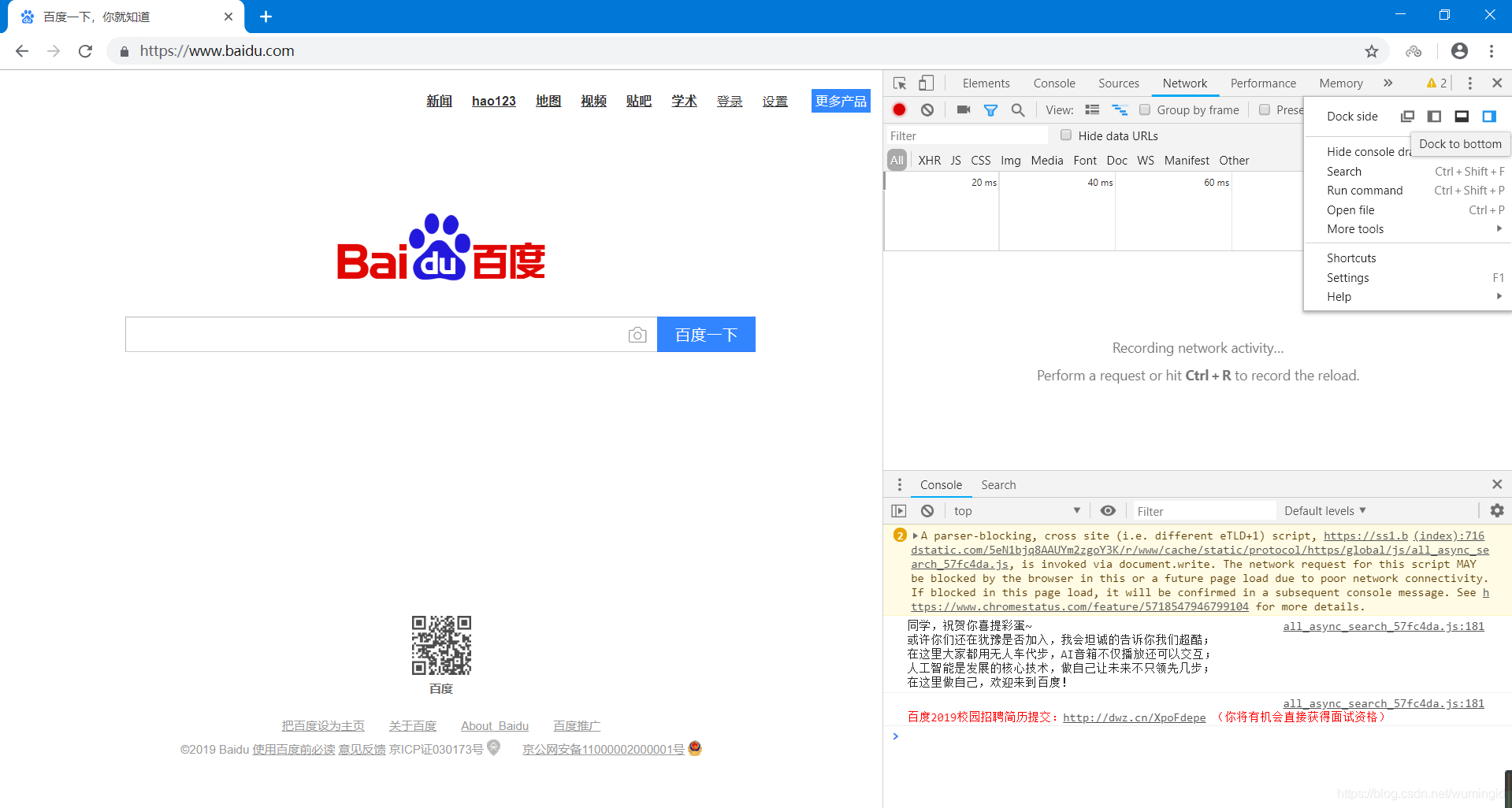Filter requests by Img type
This screenshot has height=808, width=1512.
(1011, 161)
